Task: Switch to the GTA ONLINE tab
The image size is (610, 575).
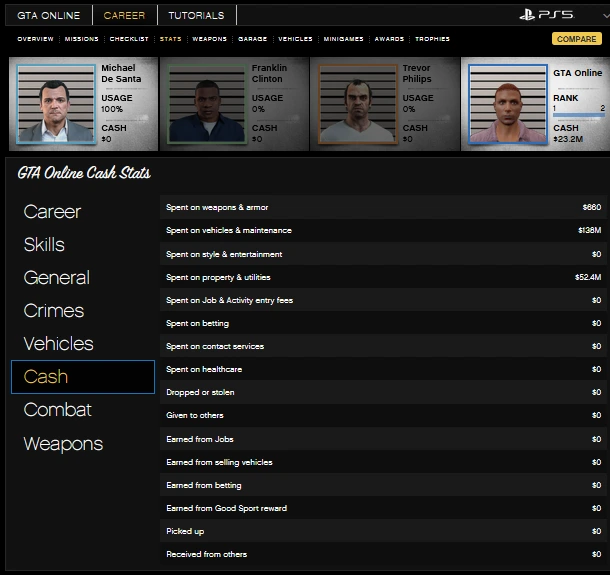Action: (x=49, y=15)
